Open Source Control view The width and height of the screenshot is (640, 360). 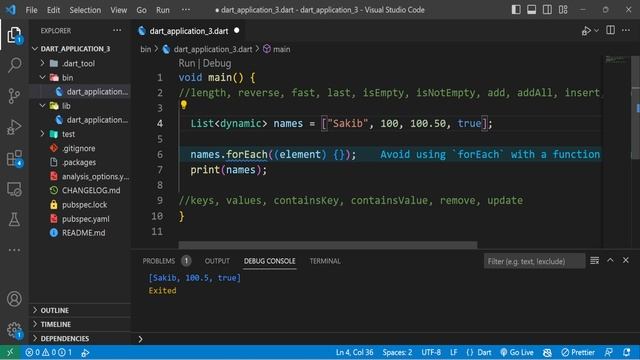pyautogui.click(x=14, y=96)
